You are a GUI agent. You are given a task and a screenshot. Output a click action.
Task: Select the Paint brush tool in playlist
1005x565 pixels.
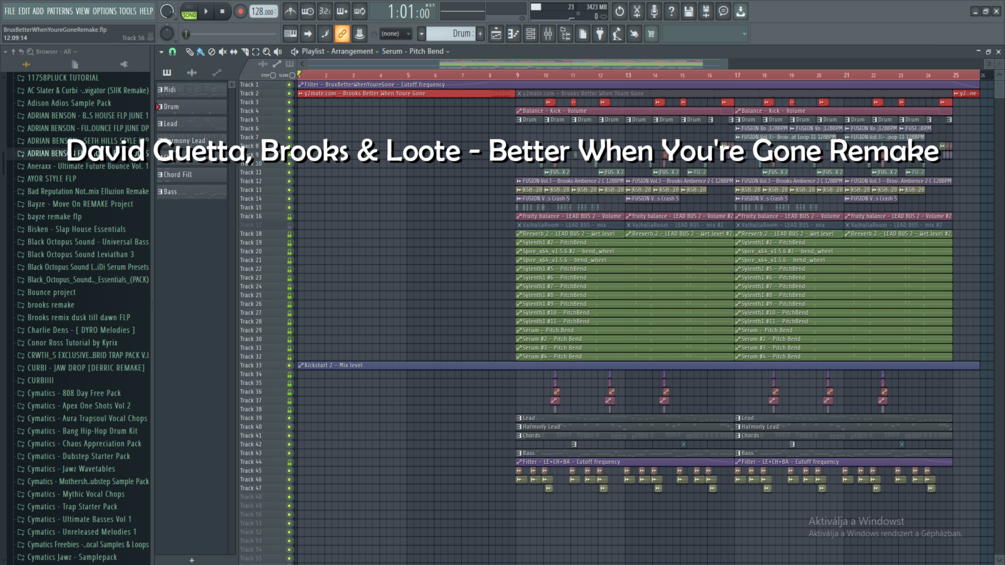point(200,52)
